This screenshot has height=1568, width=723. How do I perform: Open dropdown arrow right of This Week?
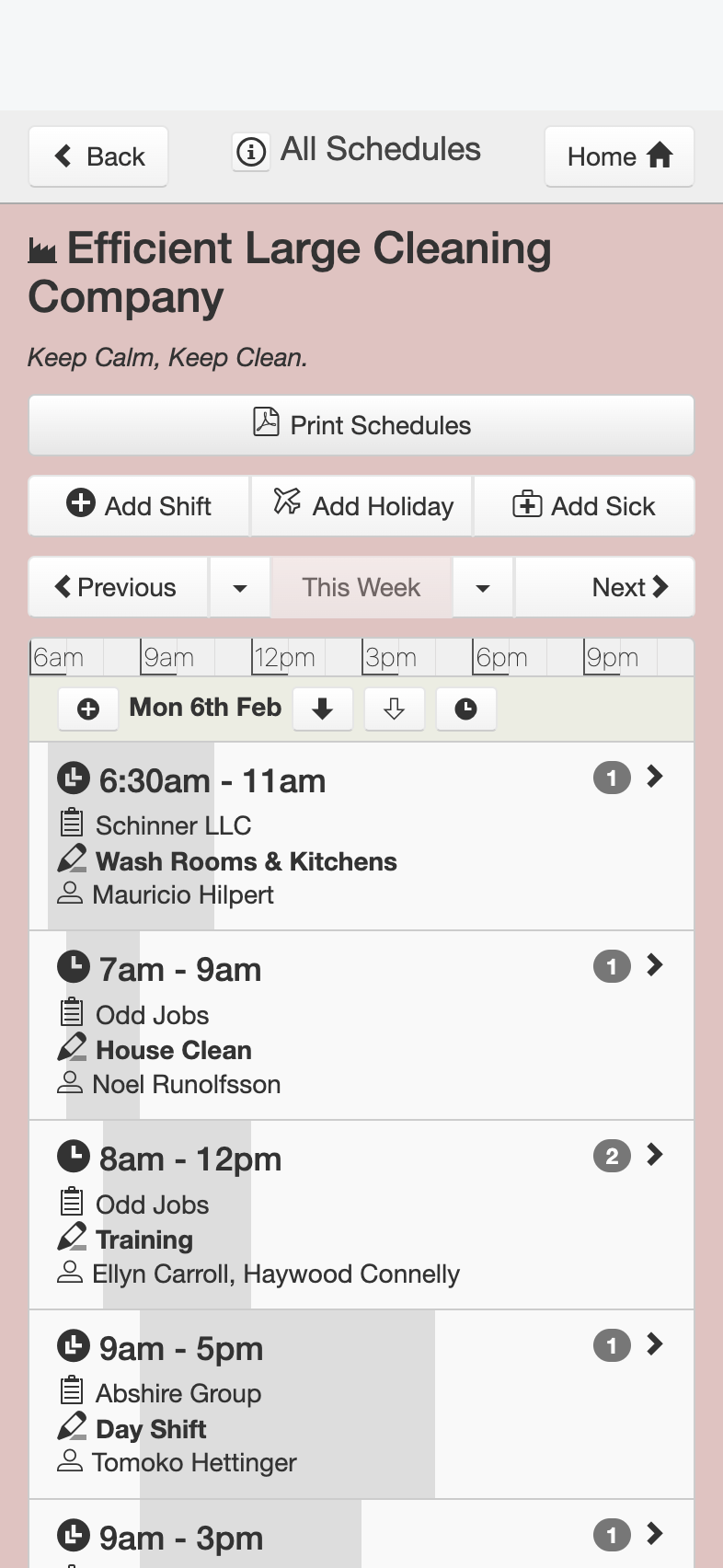click(482, 587)
